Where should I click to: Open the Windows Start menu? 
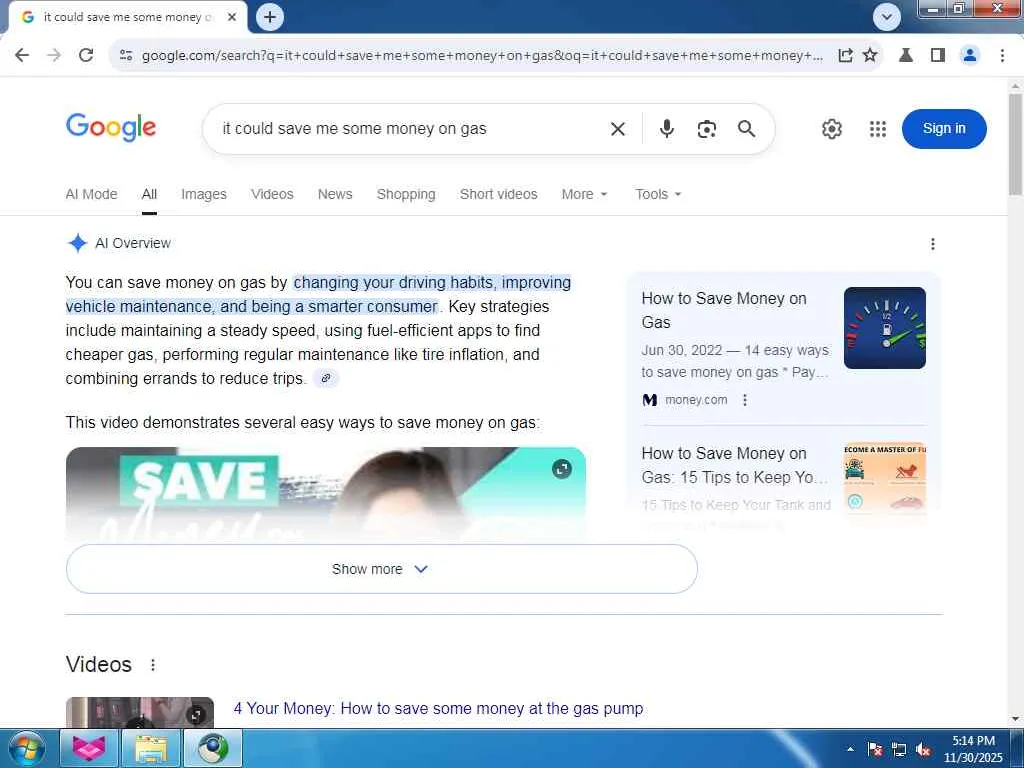pos(26,748)
